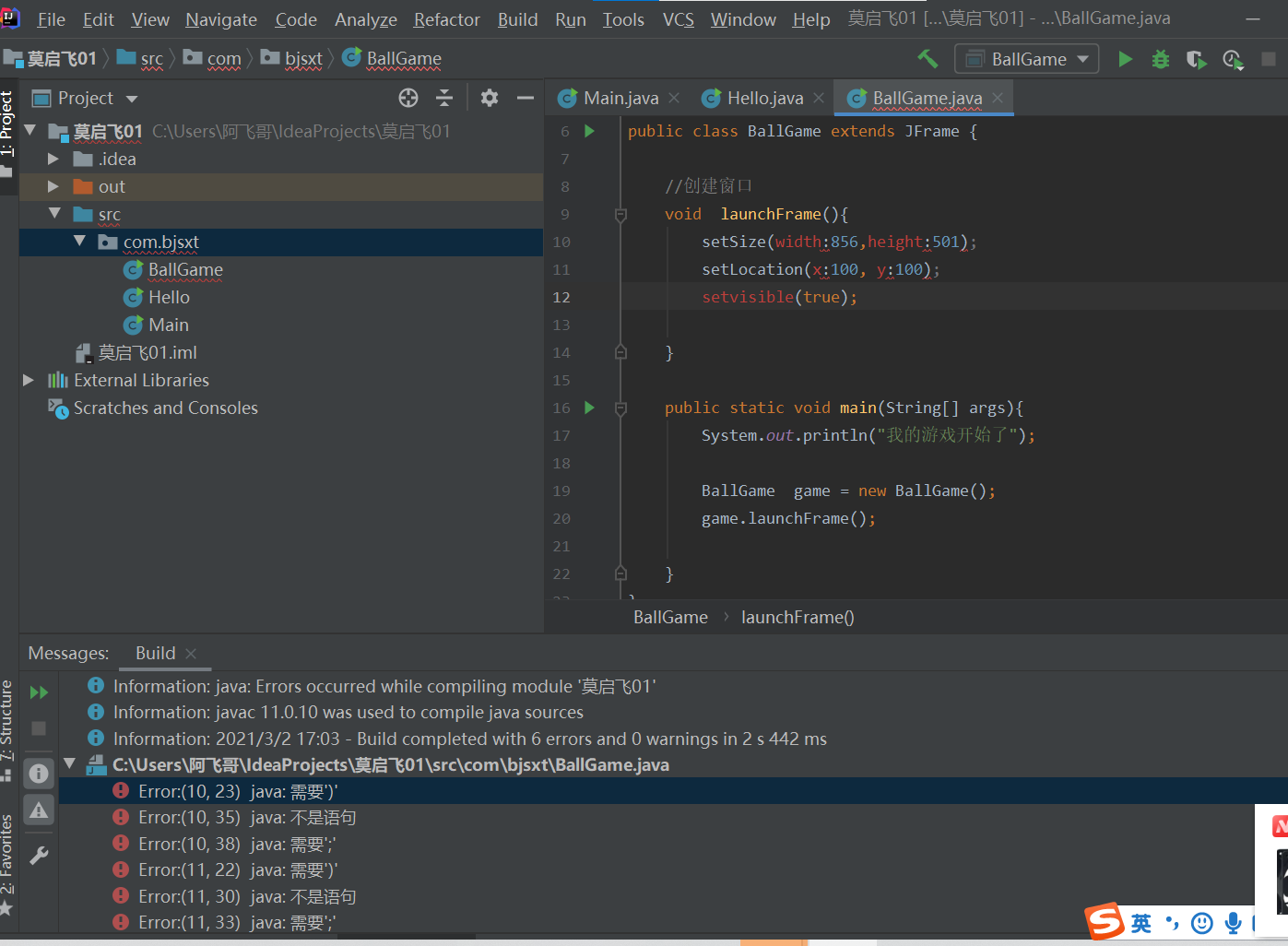Rerun build with double green arrows
Viewport: 1288px width, 946px height.
[39, 692]
